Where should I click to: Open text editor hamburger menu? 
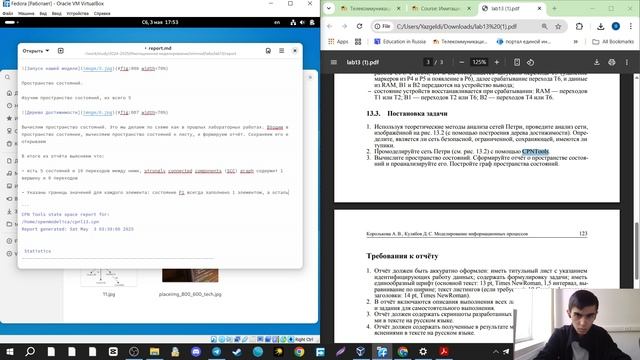tap(282, 51)
